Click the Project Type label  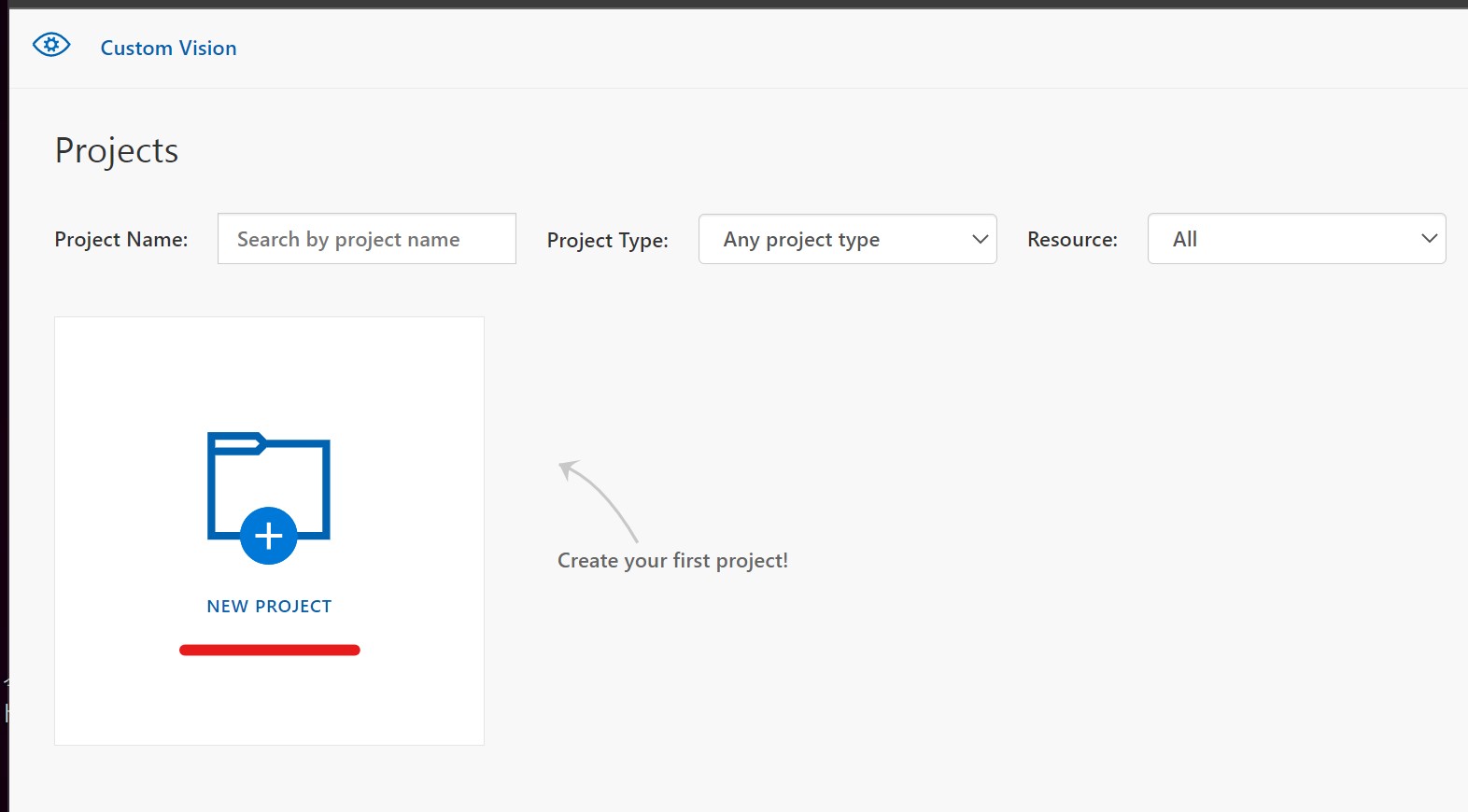(x=608, y=240)
